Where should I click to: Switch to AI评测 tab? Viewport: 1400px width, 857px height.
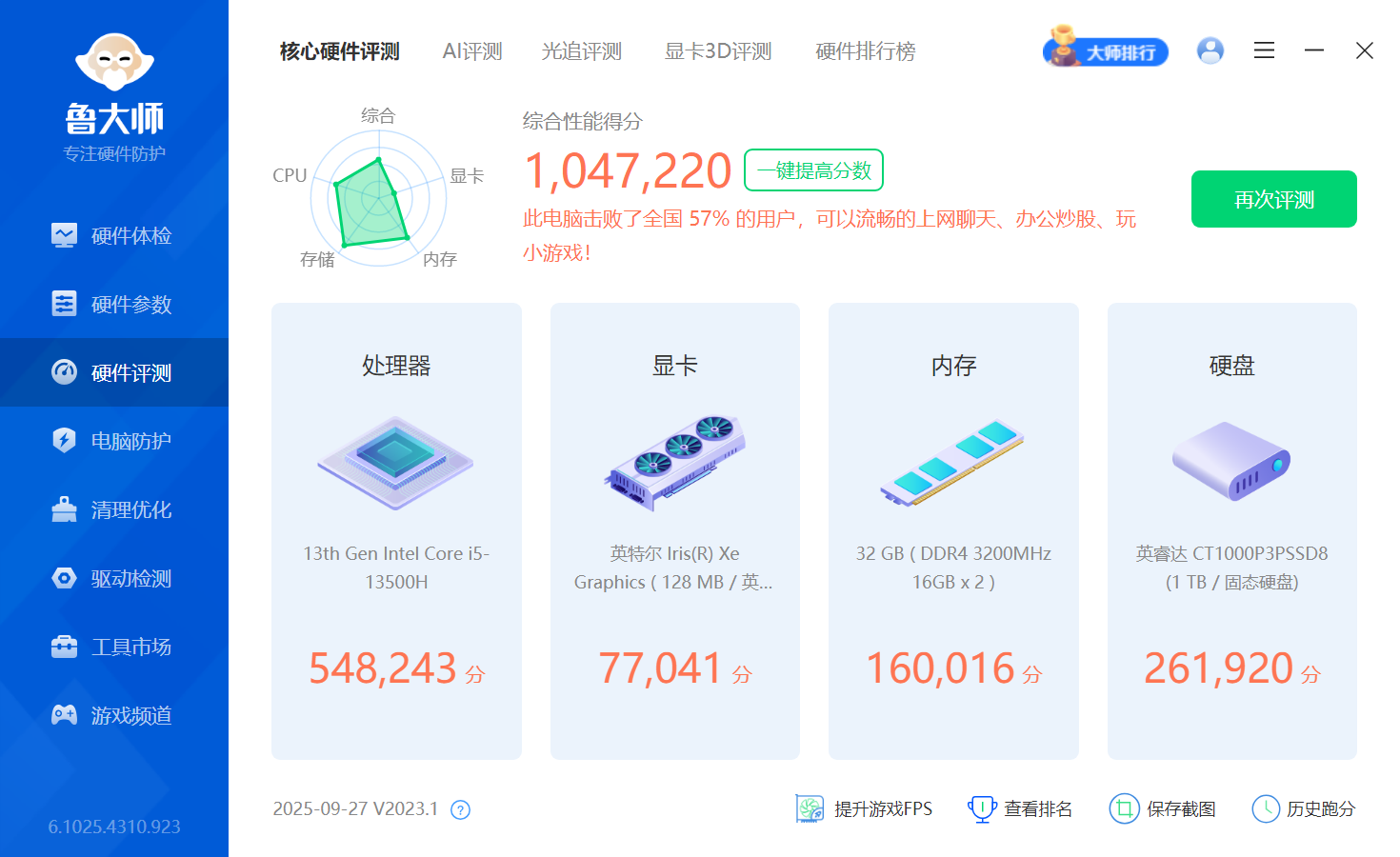(472, 51)
